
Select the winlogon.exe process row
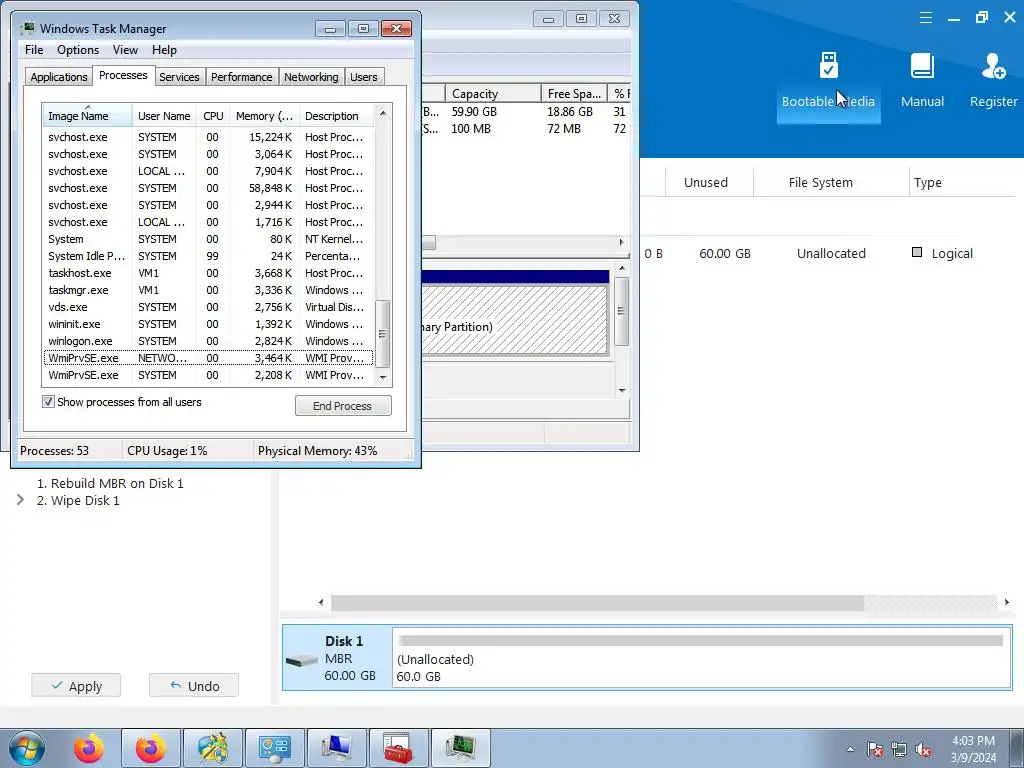click(x=208, y=341)
